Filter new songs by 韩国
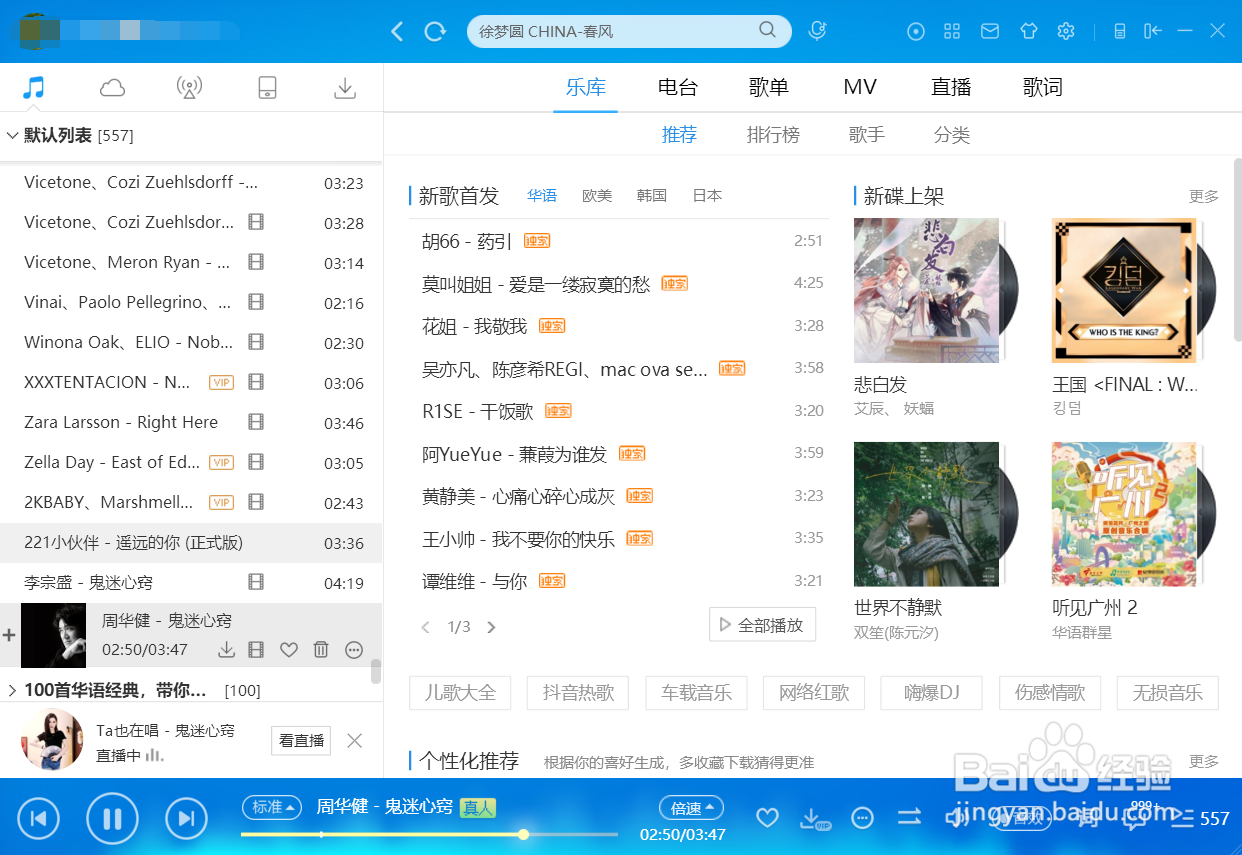The image size is (1242, 855). (652, 196)
